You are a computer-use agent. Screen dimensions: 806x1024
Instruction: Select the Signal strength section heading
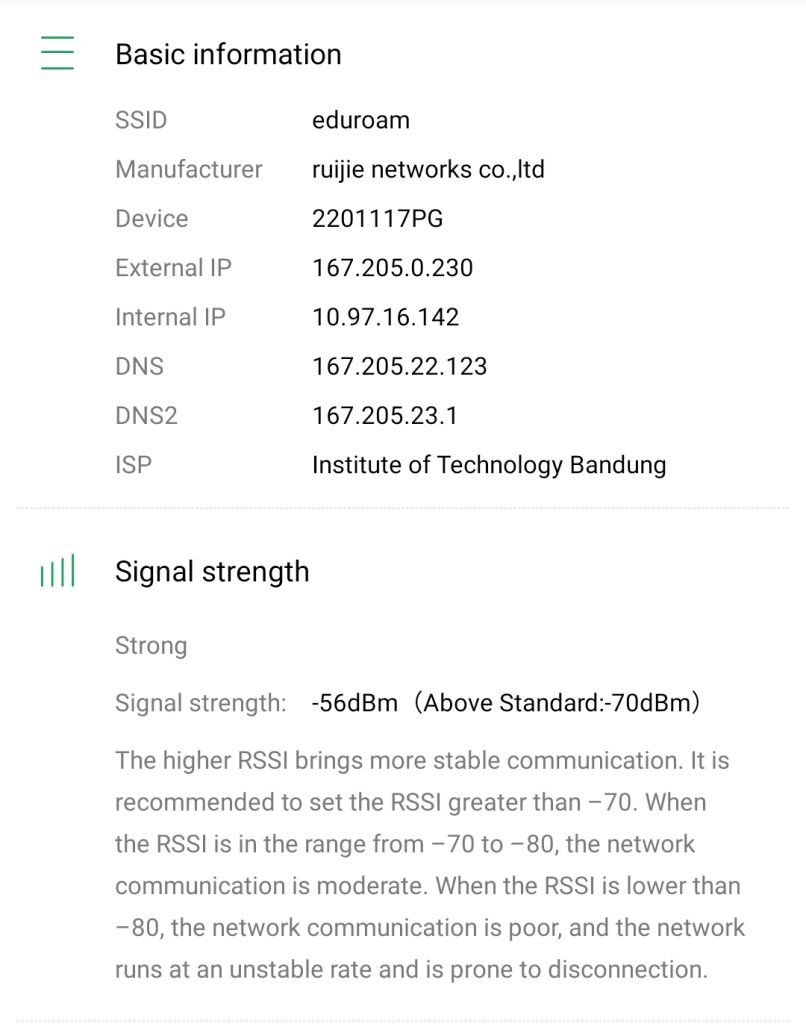(212, 572)
